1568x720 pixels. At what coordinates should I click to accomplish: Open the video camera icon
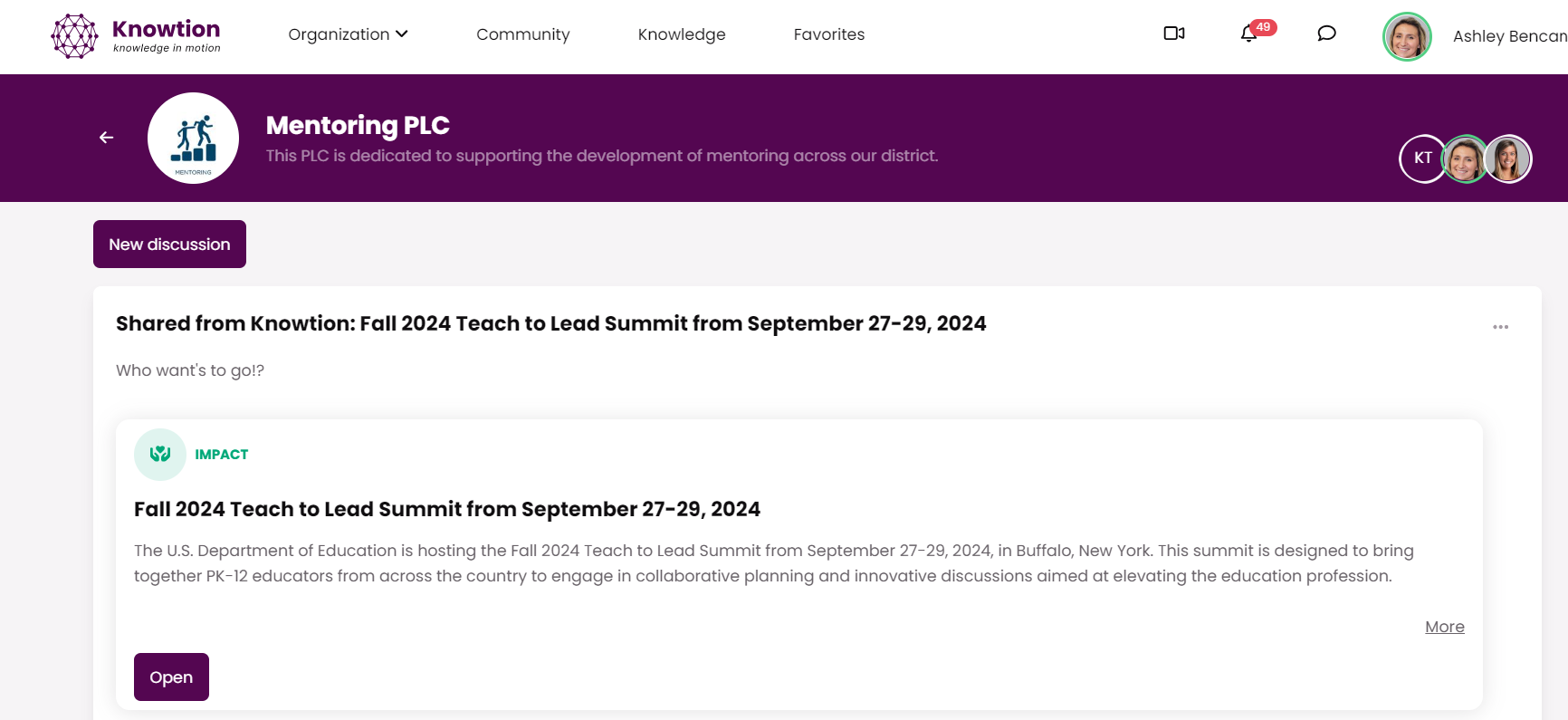[1174, 34]
